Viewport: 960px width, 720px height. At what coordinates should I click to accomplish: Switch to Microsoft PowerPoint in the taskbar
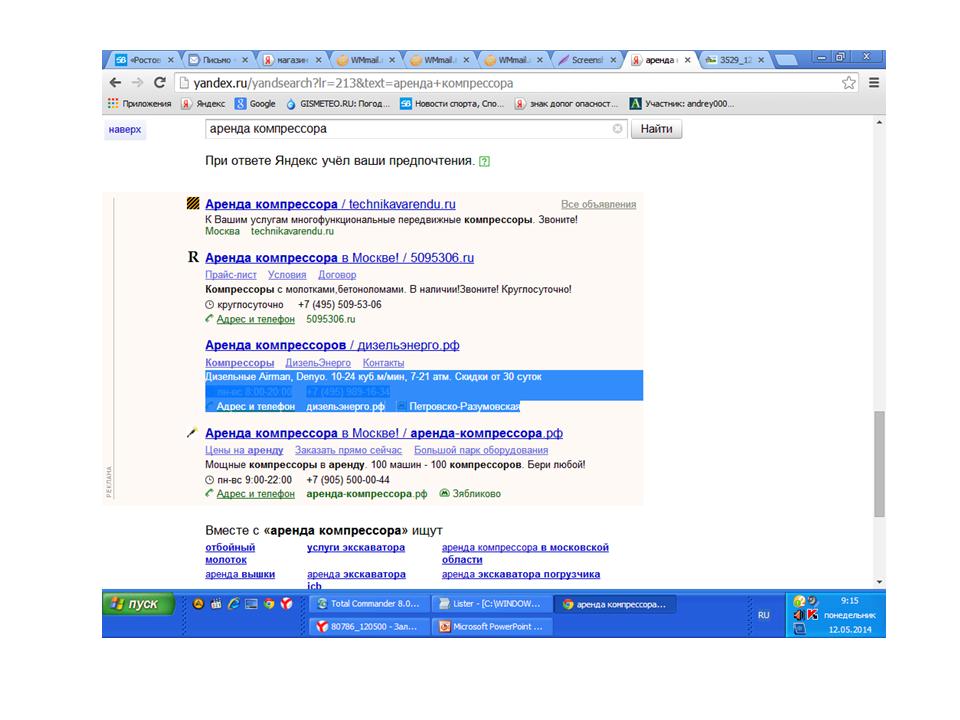[x=491, y=626]
